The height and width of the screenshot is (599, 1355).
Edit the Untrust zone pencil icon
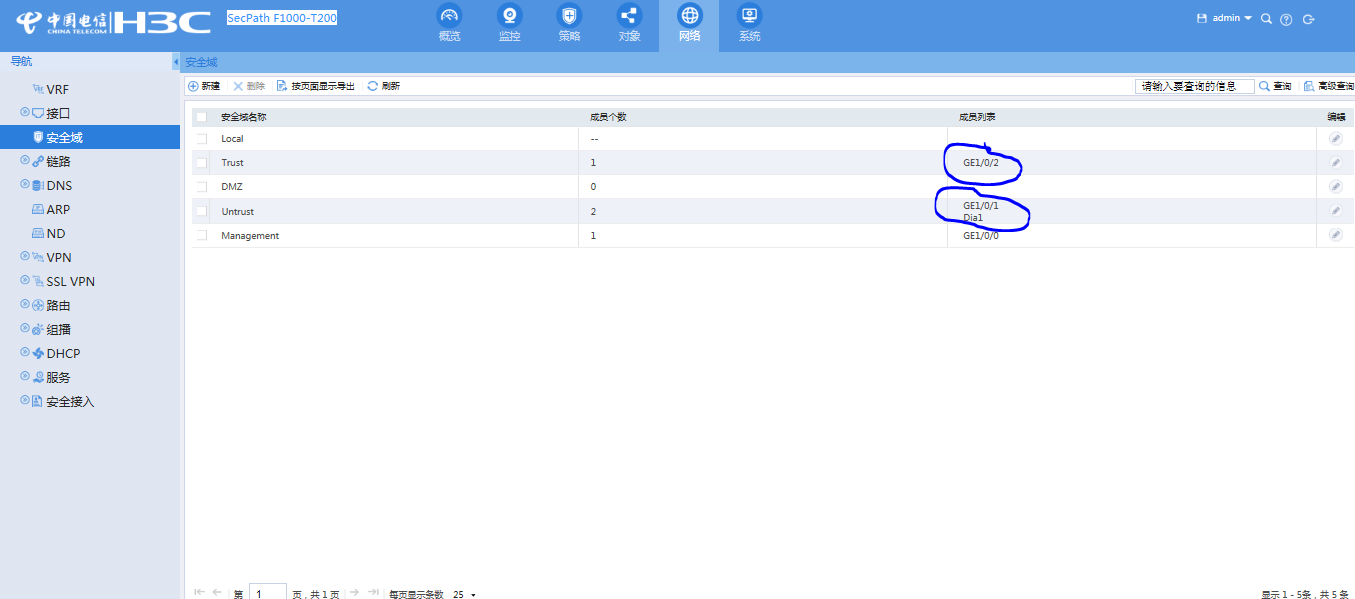tap(1335, 210)
